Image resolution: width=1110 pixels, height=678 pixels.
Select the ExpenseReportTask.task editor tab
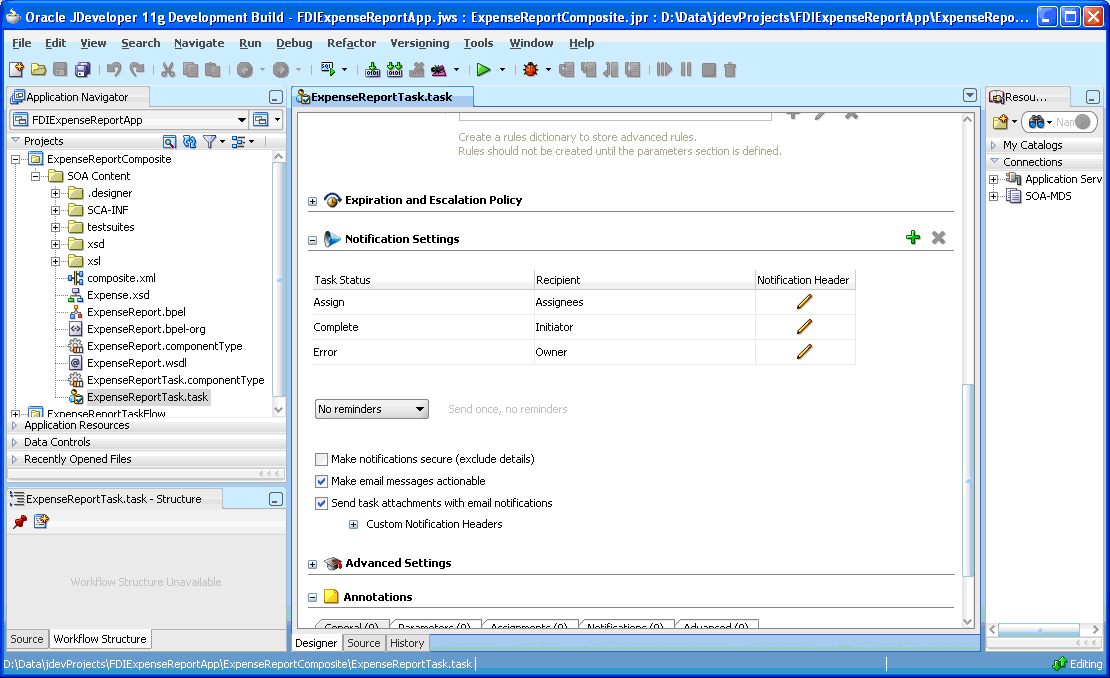[x=381, y=97]
